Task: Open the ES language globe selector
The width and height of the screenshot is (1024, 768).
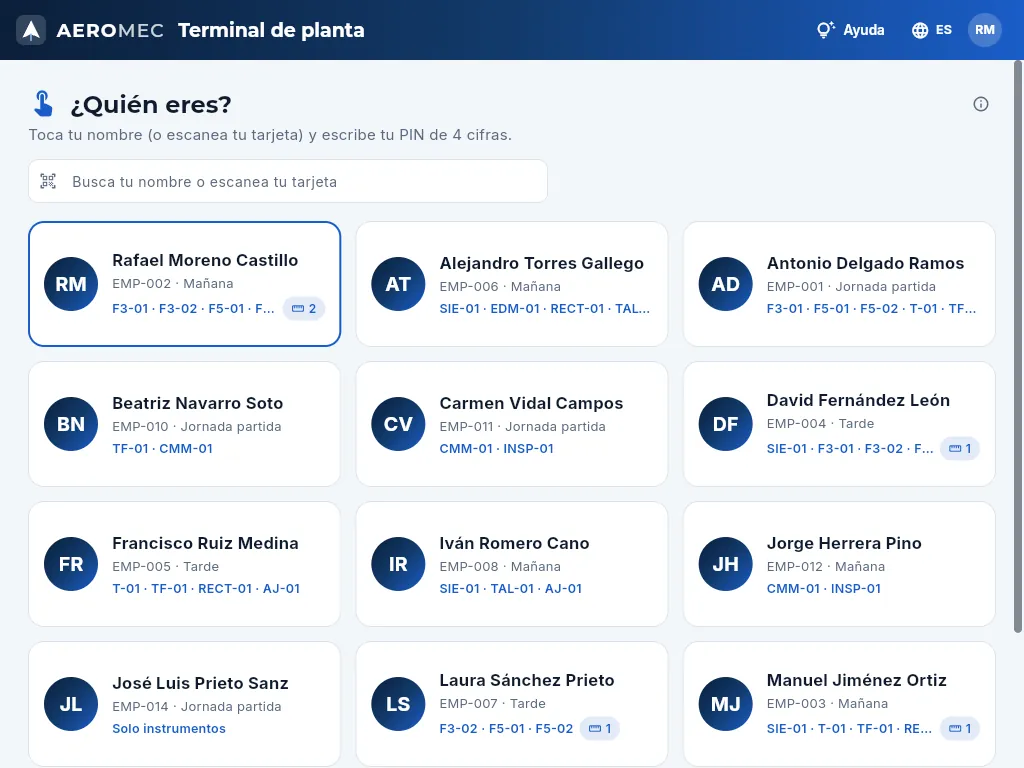Action: tap(932, 30)
